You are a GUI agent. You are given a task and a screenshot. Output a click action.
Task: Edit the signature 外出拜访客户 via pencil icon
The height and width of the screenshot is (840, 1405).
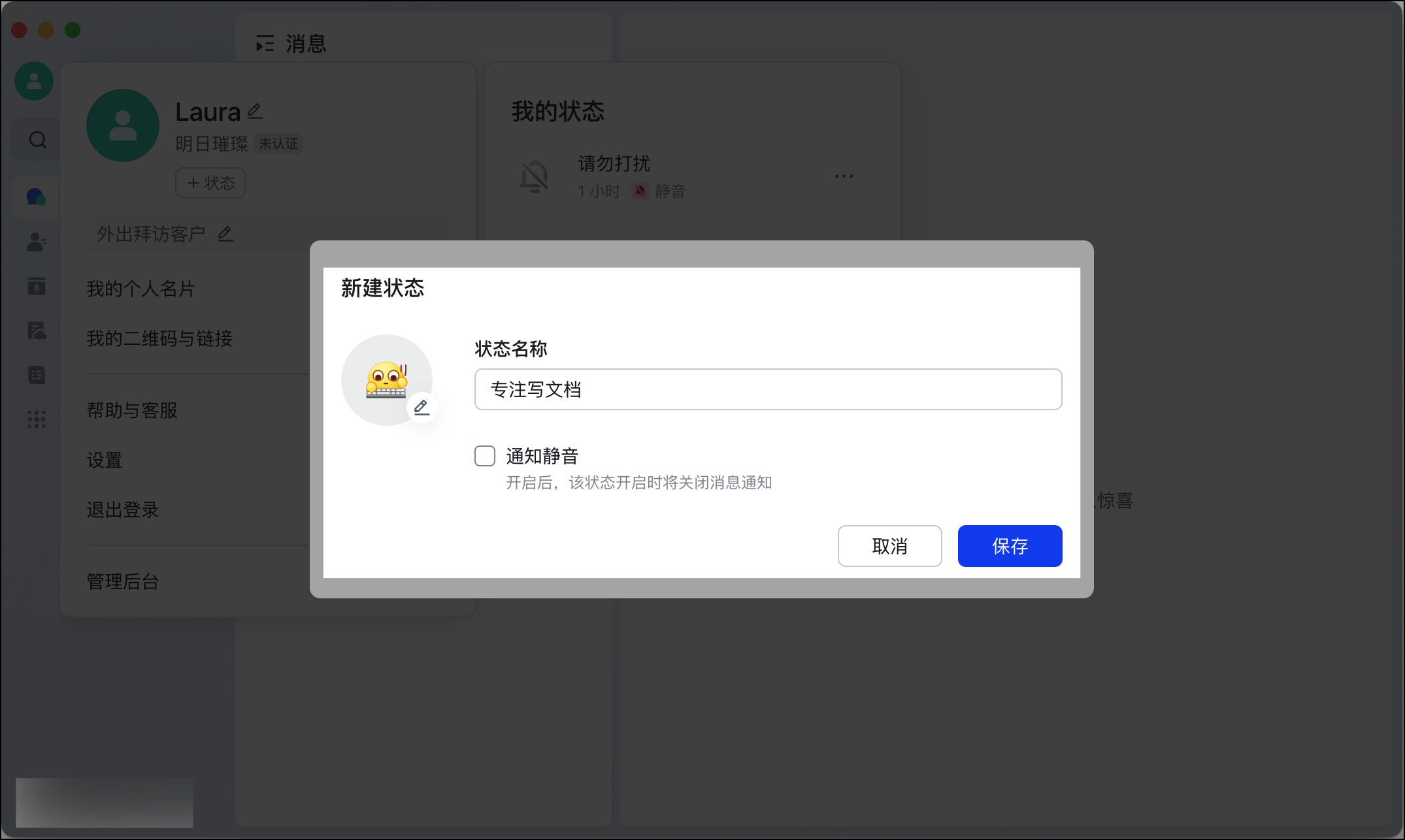point(225,233)
